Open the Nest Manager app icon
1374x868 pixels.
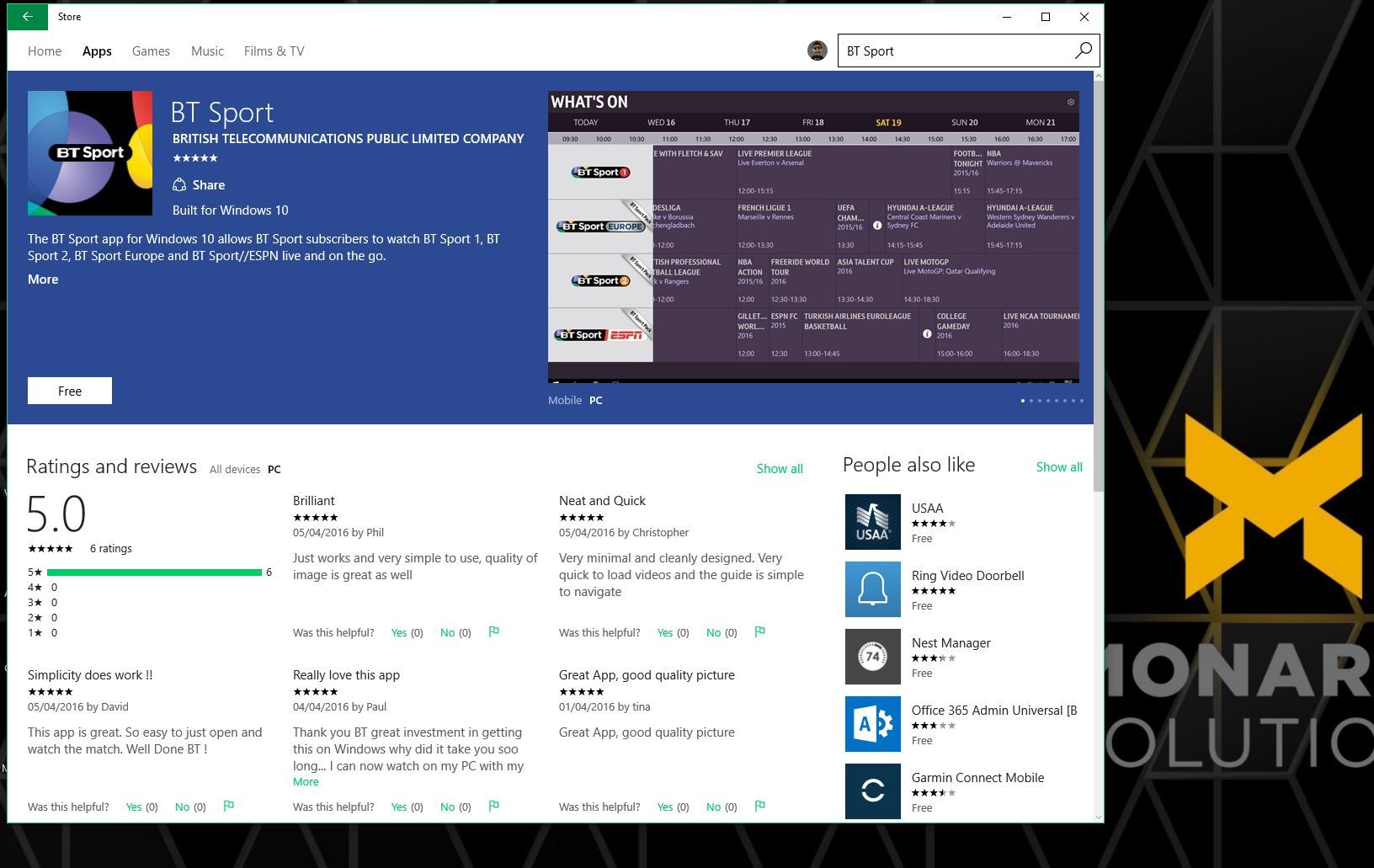tap(872, 657)
